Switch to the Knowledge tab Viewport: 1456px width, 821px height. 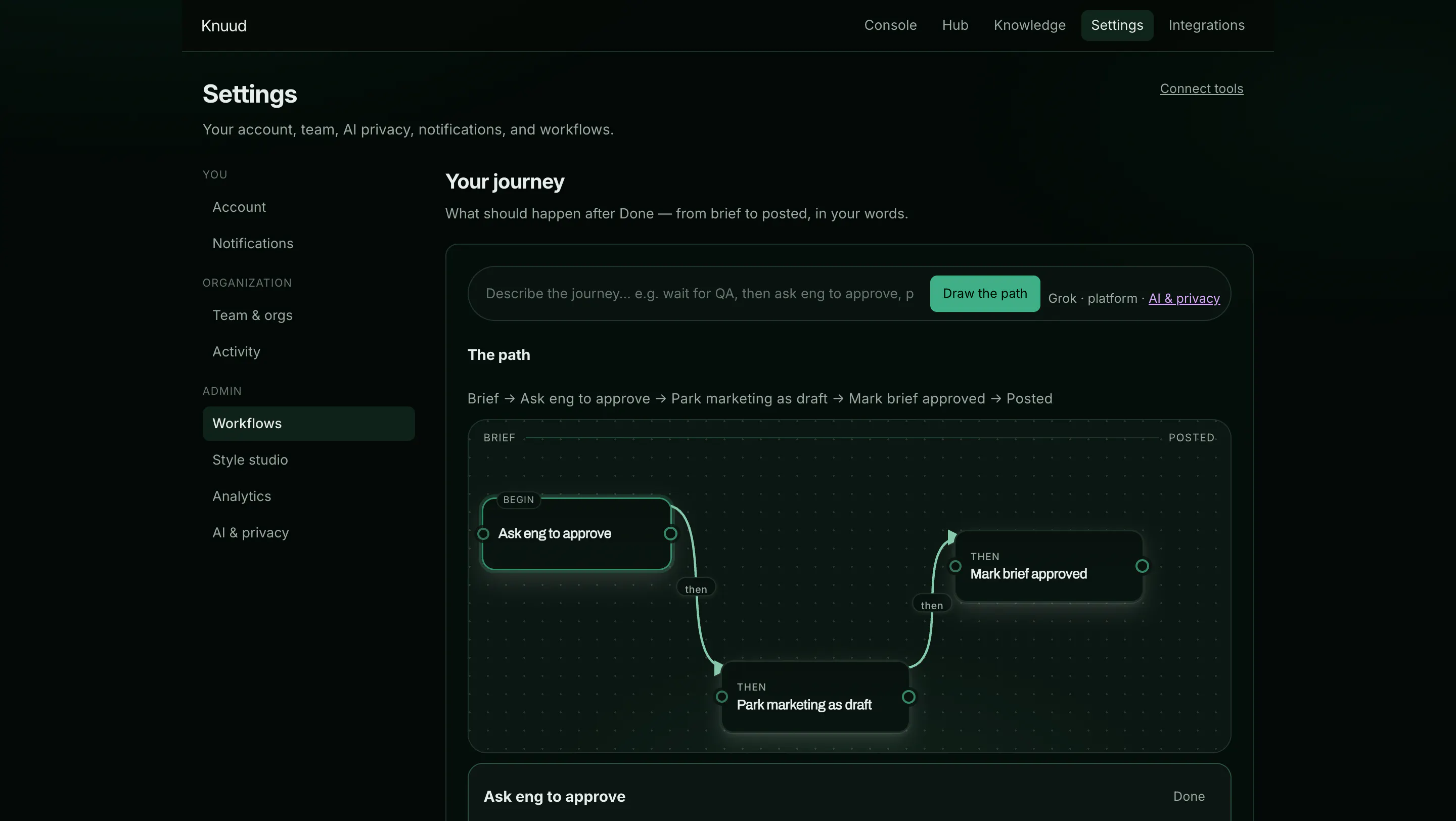coord(1029,25)
